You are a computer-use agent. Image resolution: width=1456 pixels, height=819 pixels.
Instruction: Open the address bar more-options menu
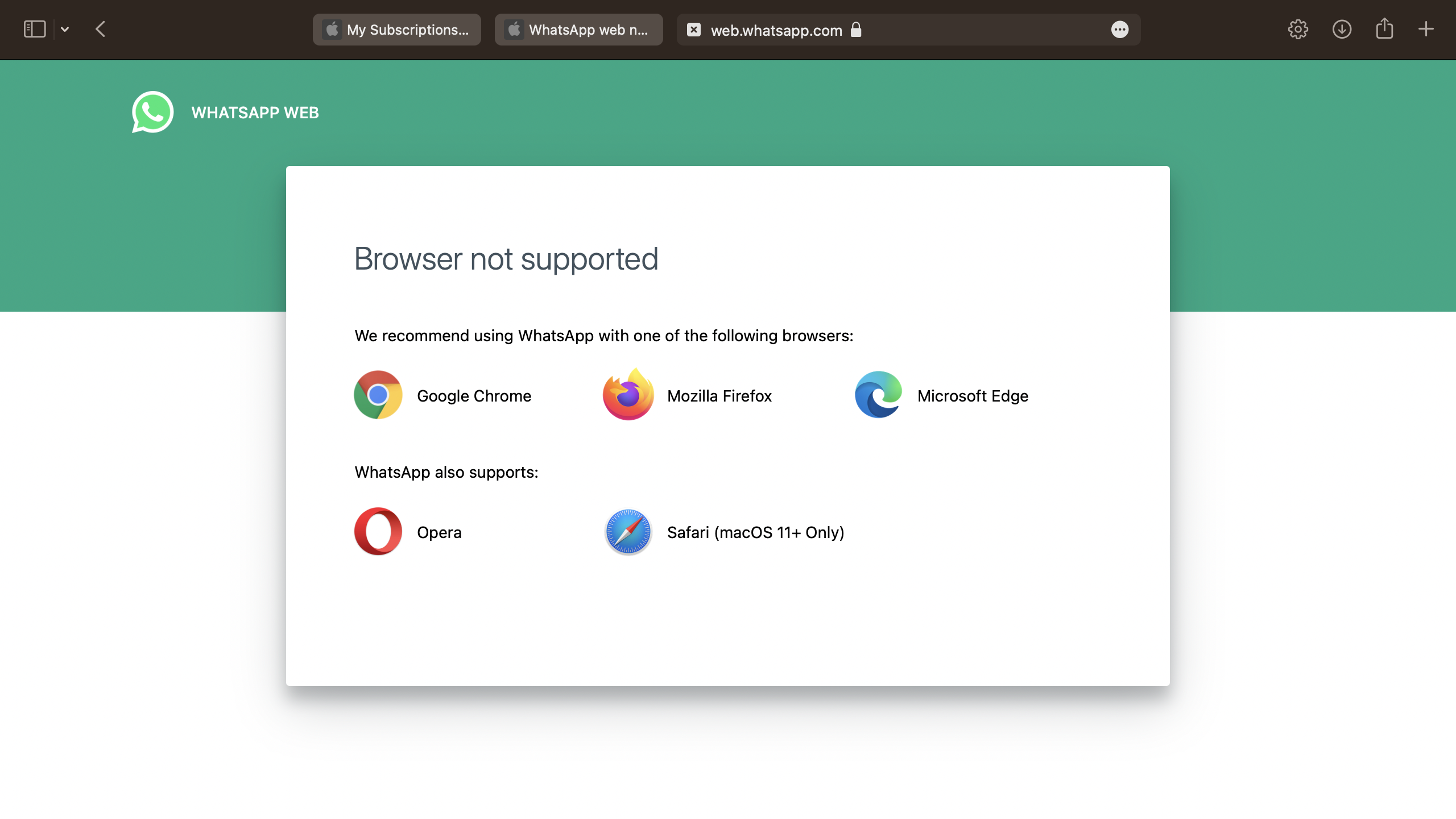point(1120,30)
